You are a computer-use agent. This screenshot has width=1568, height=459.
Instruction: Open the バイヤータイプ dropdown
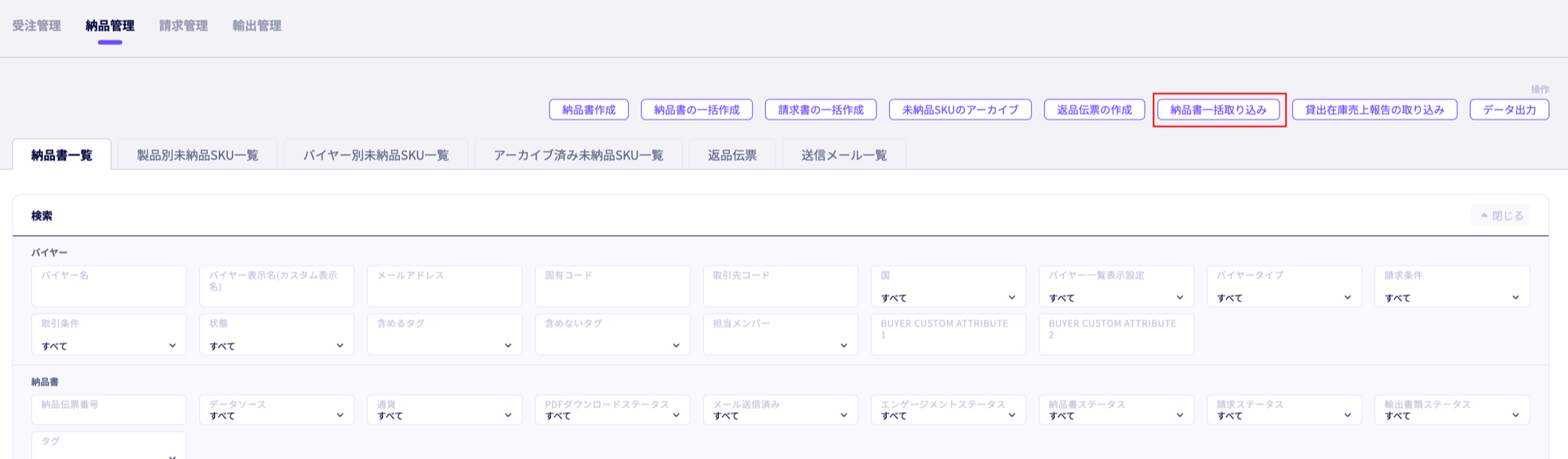pyautogui.click(x=1284, y=286)
